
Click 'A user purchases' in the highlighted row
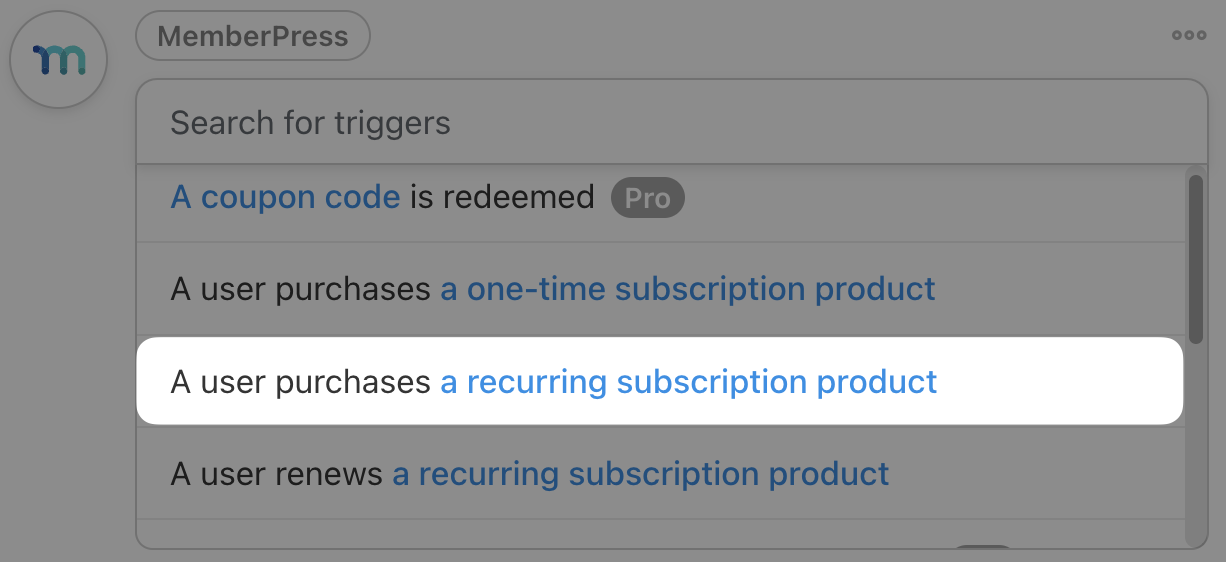(300, 382)
